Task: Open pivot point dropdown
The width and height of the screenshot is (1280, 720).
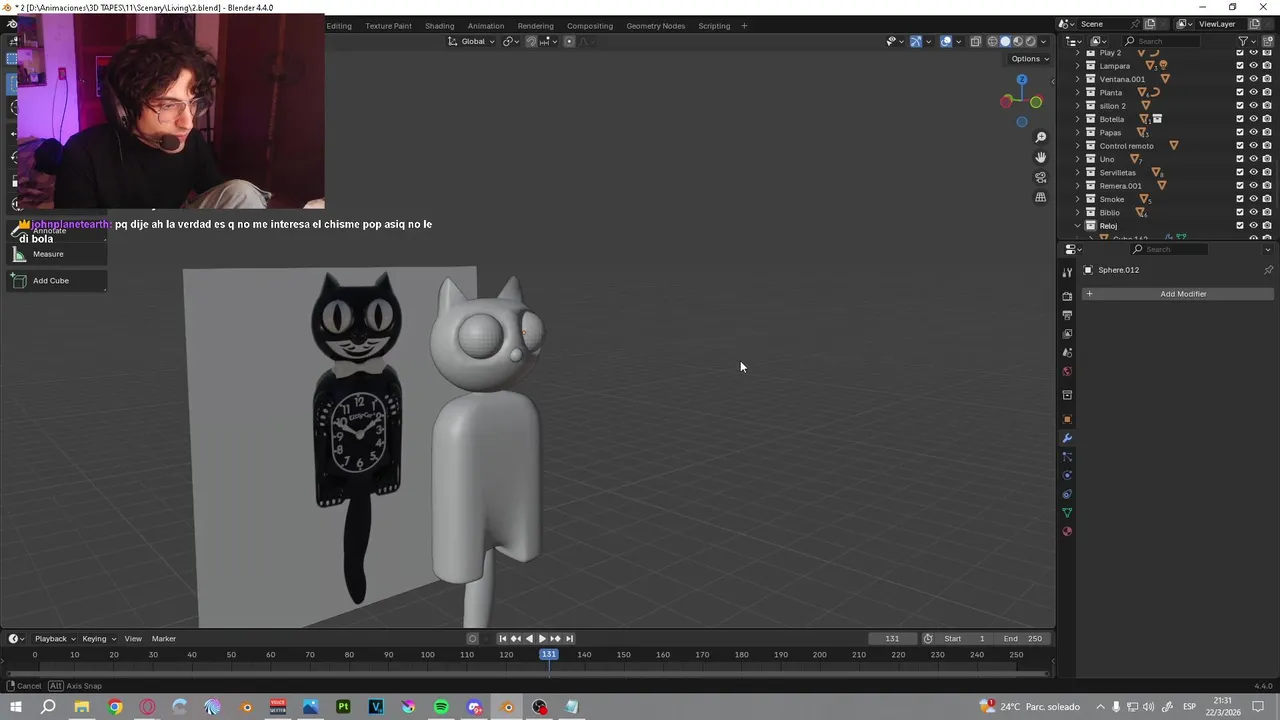Action: pyautogui.click(x=511, y=41)
